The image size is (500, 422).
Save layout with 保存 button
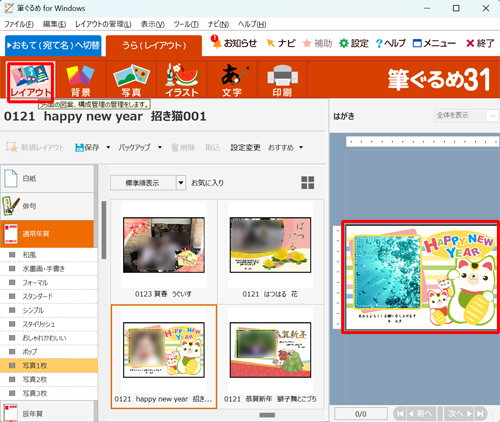click(x=87, y=147)
